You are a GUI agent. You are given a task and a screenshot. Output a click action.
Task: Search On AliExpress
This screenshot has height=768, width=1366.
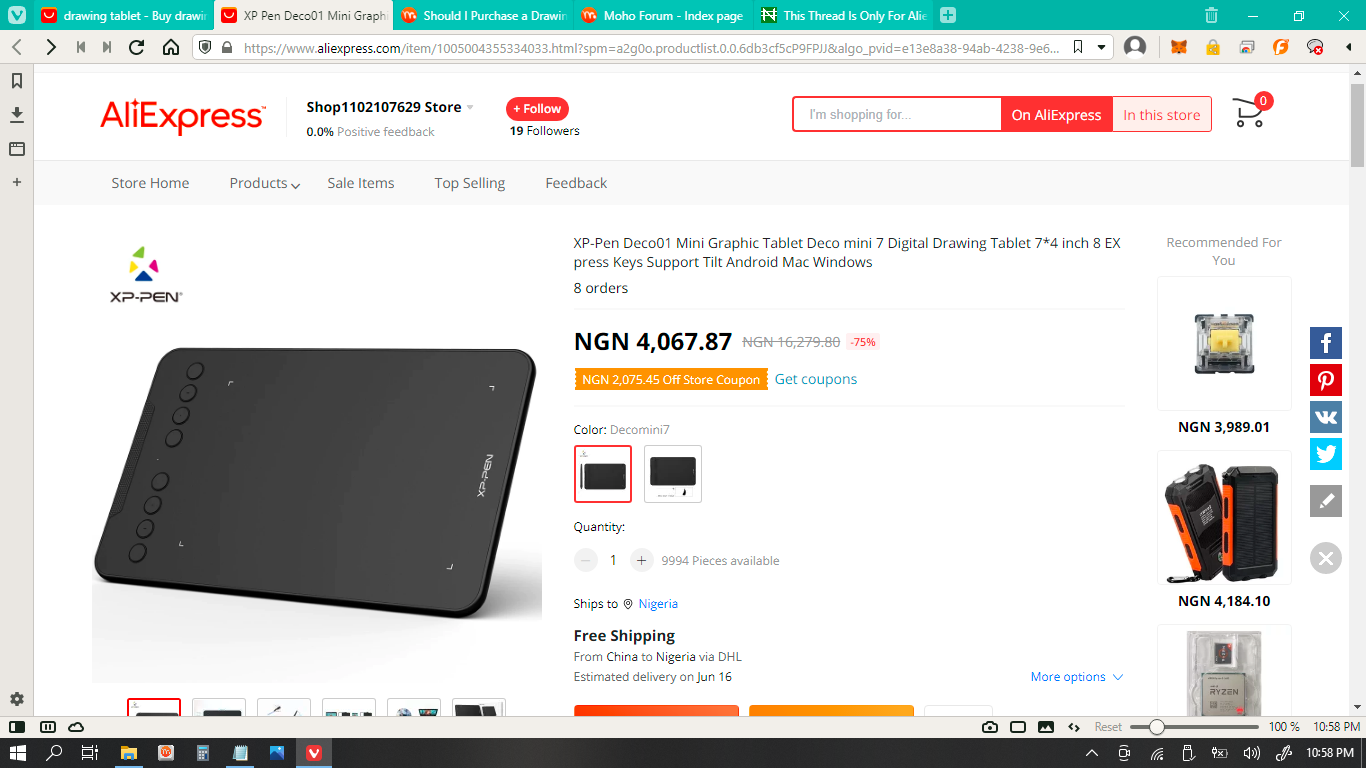click(x=1056, y=115)
